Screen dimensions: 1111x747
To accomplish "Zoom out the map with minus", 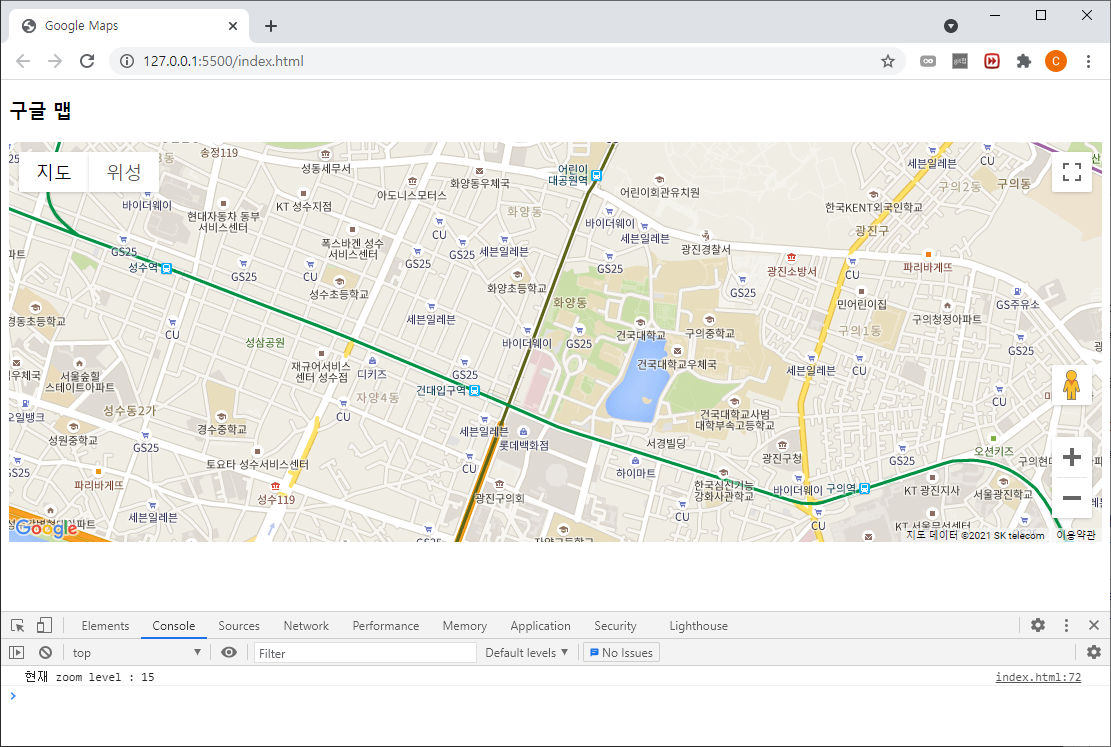I will coord(1071,498).
